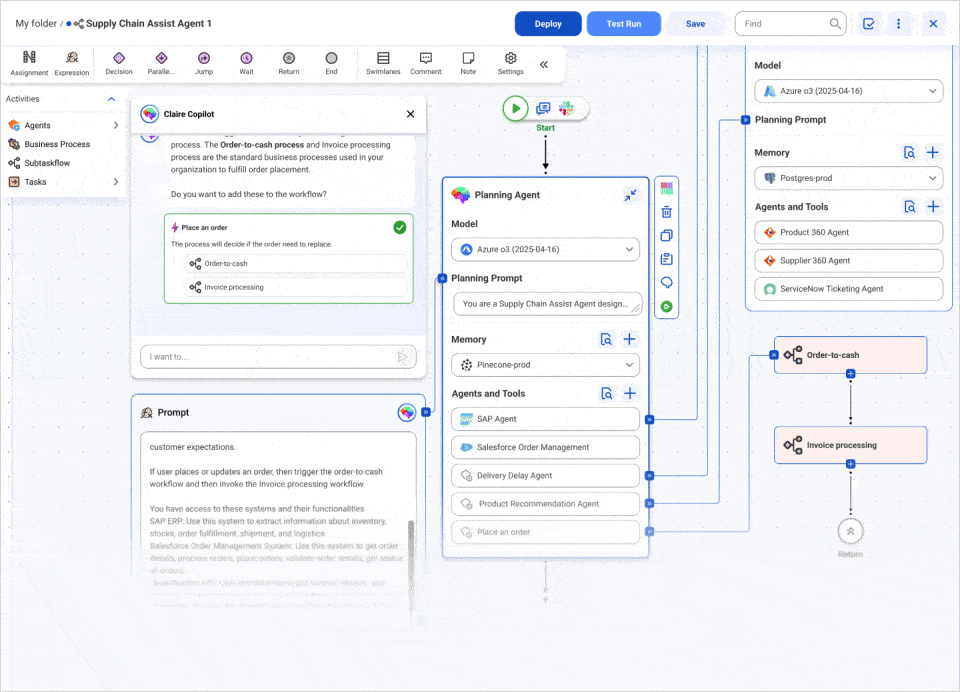Select Order-to-cash in Copilot suggestion

point(295,263)
